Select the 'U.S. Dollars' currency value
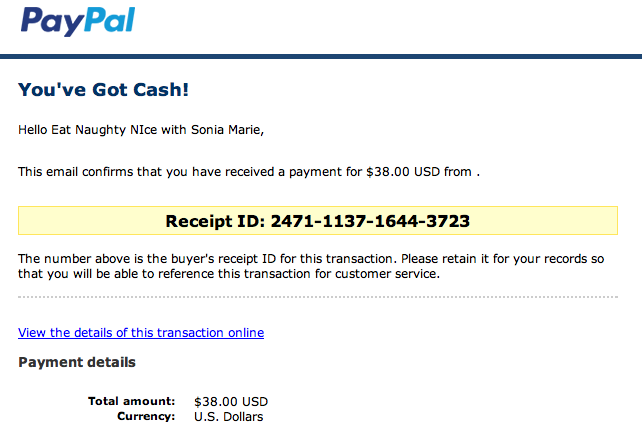Image resolution: width=642 pixels, height=422 pixels. (x=228, y=416)
